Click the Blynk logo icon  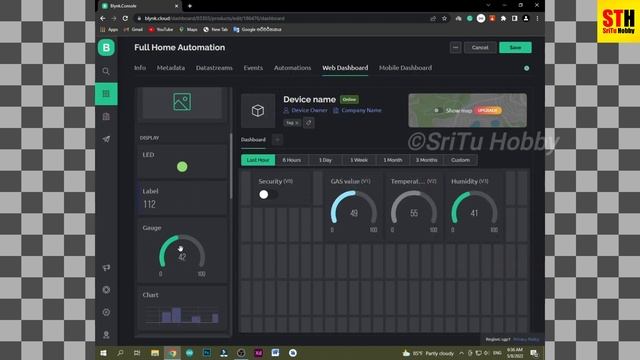[106, 48]
